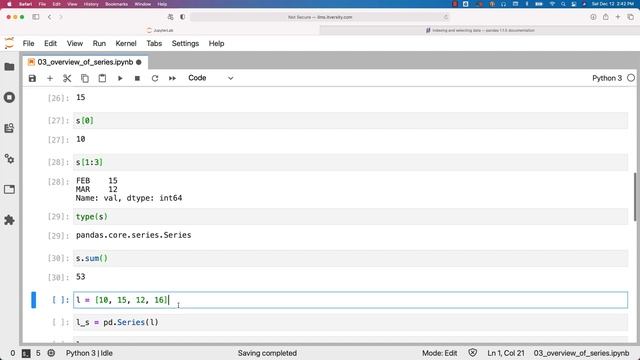Cut the selected cell using the scissors icon
The image size is (640, 360).
[x=67, y=78]
